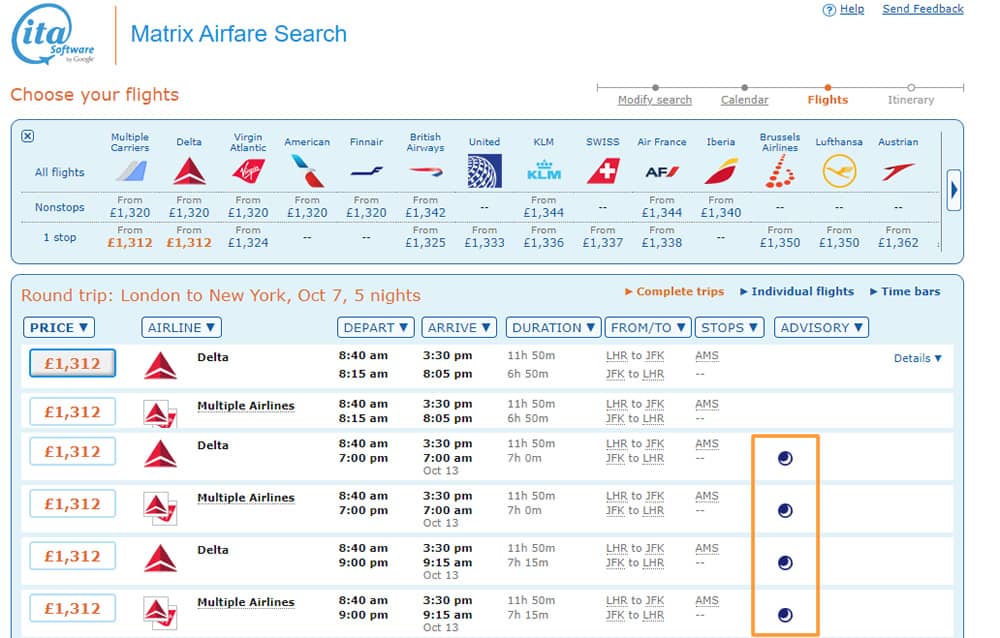Open Send Feedback link
Screen dimensions: 1000x638
(x=923, y=9)
